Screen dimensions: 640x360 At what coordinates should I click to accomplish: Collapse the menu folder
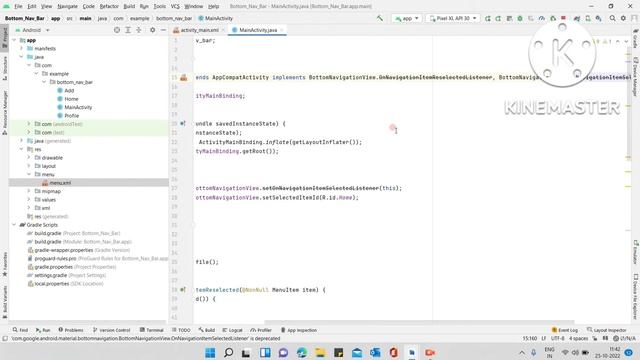[29, 174]
